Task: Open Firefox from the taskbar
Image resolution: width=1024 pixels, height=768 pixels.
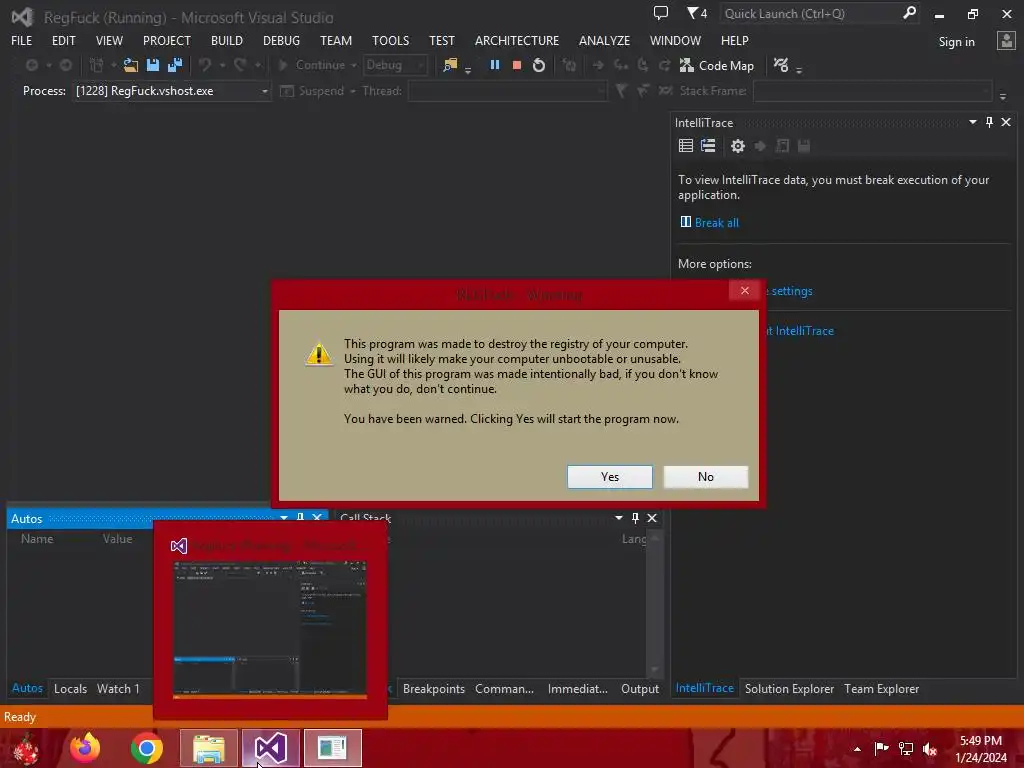Action: (x=86, y=748)
